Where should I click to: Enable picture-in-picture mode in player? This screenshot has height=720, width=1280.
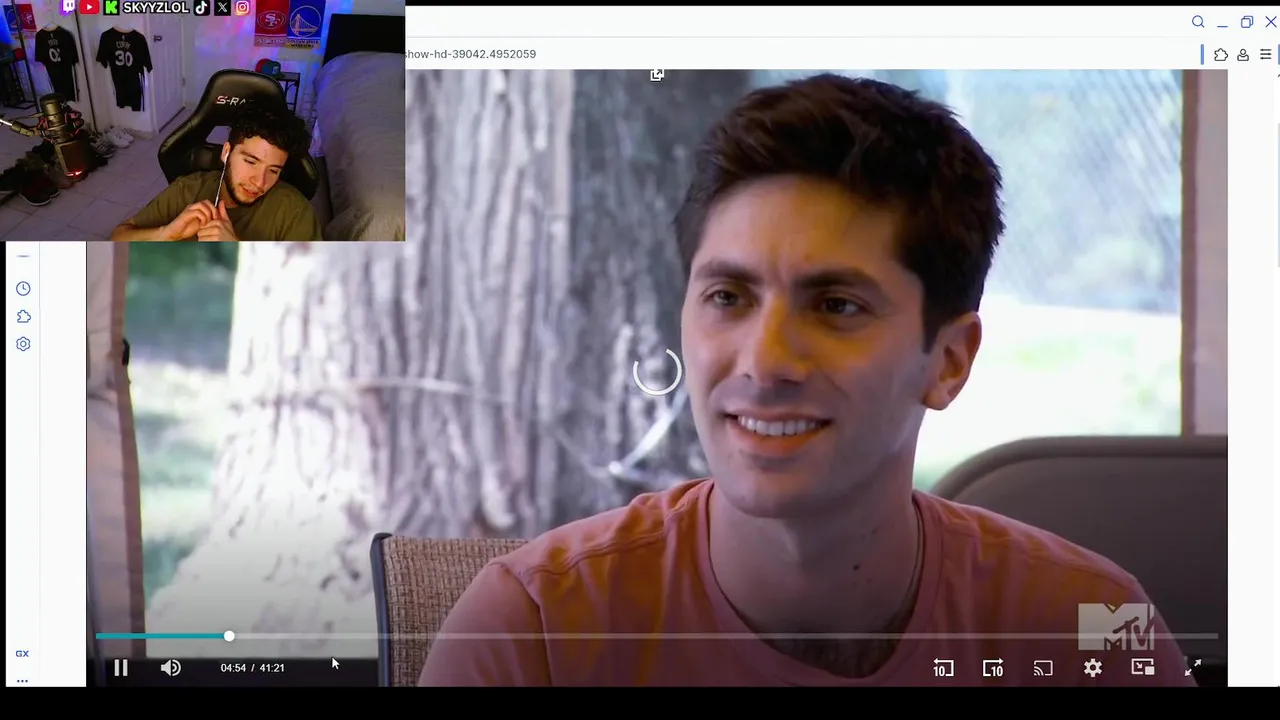point(1143,667)
